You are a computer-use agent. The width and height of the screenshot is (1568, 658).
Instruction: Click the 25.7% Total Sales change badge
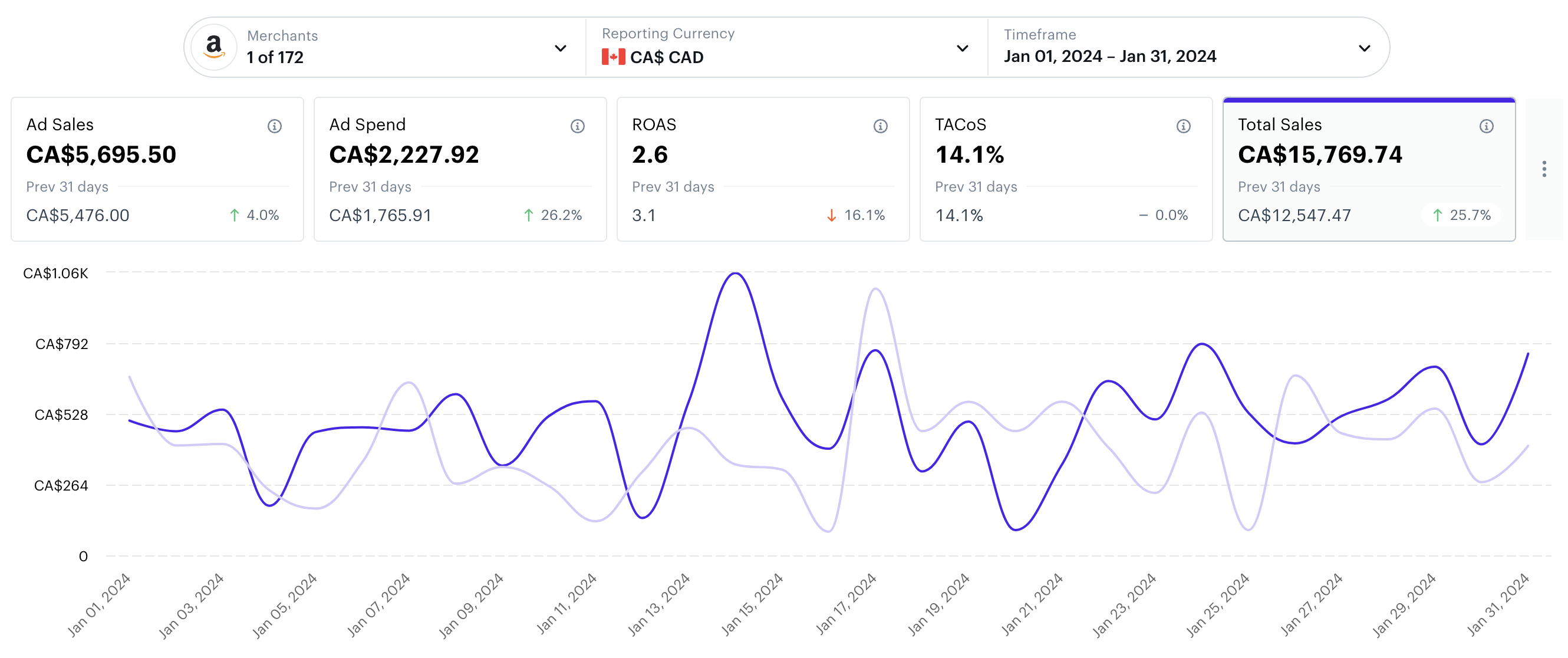[x=1461, y=215]
